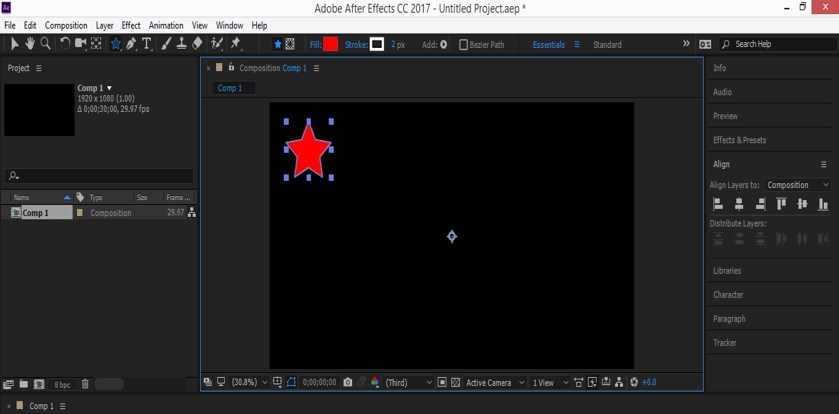This screenshot has width=839, height=414.
Task: Align layers to top edge
Action: pyautogui.click(x=781, y=204)
